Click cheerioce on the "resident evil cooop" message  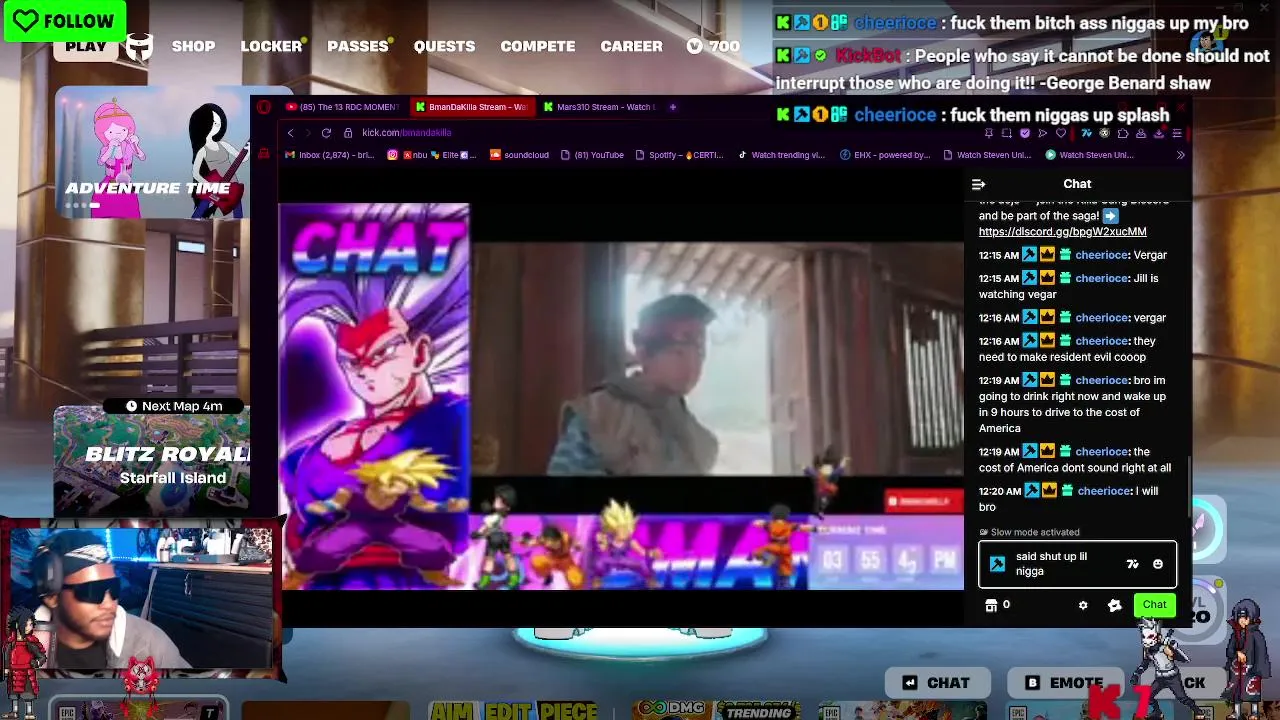(1101, 341)
